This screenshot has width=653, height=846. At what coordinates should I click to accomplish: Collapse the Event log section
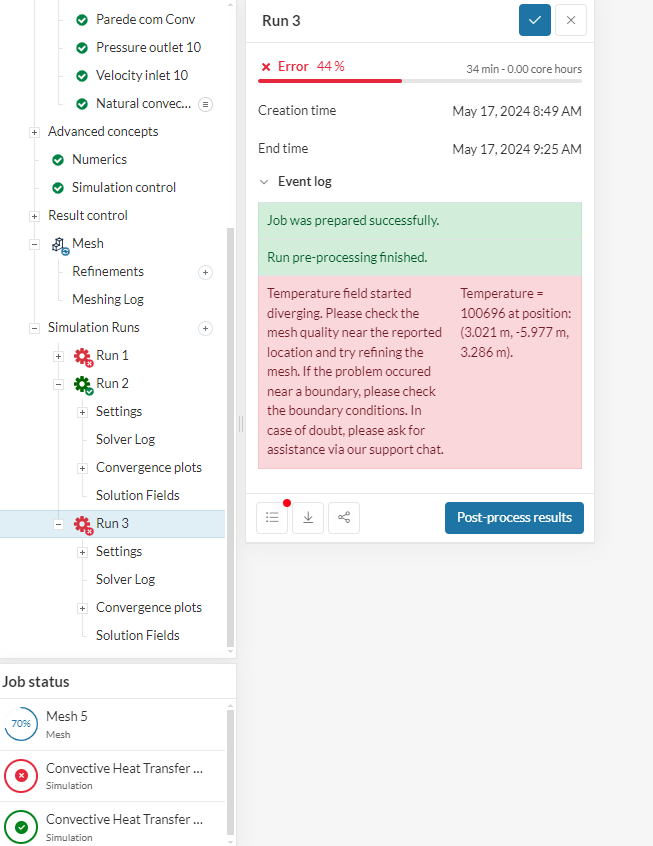click(264, 182)
